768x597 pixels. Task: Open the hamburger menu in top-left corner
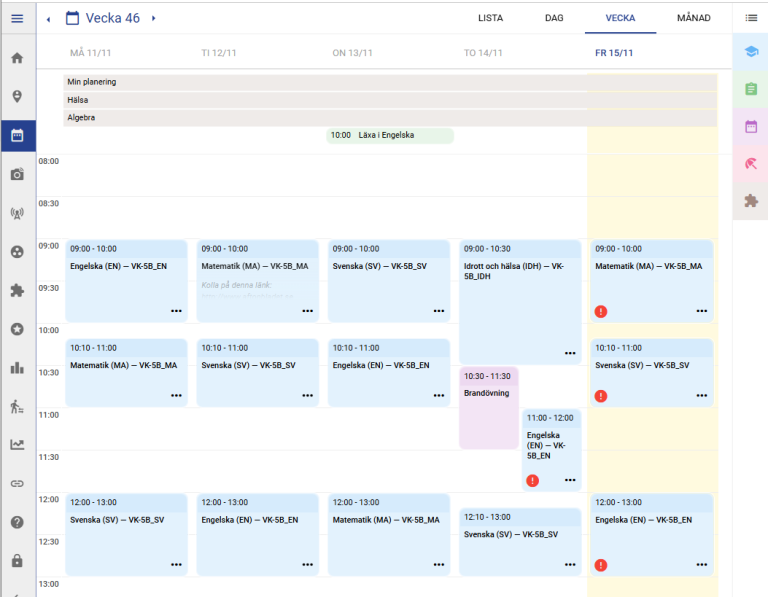17,19
